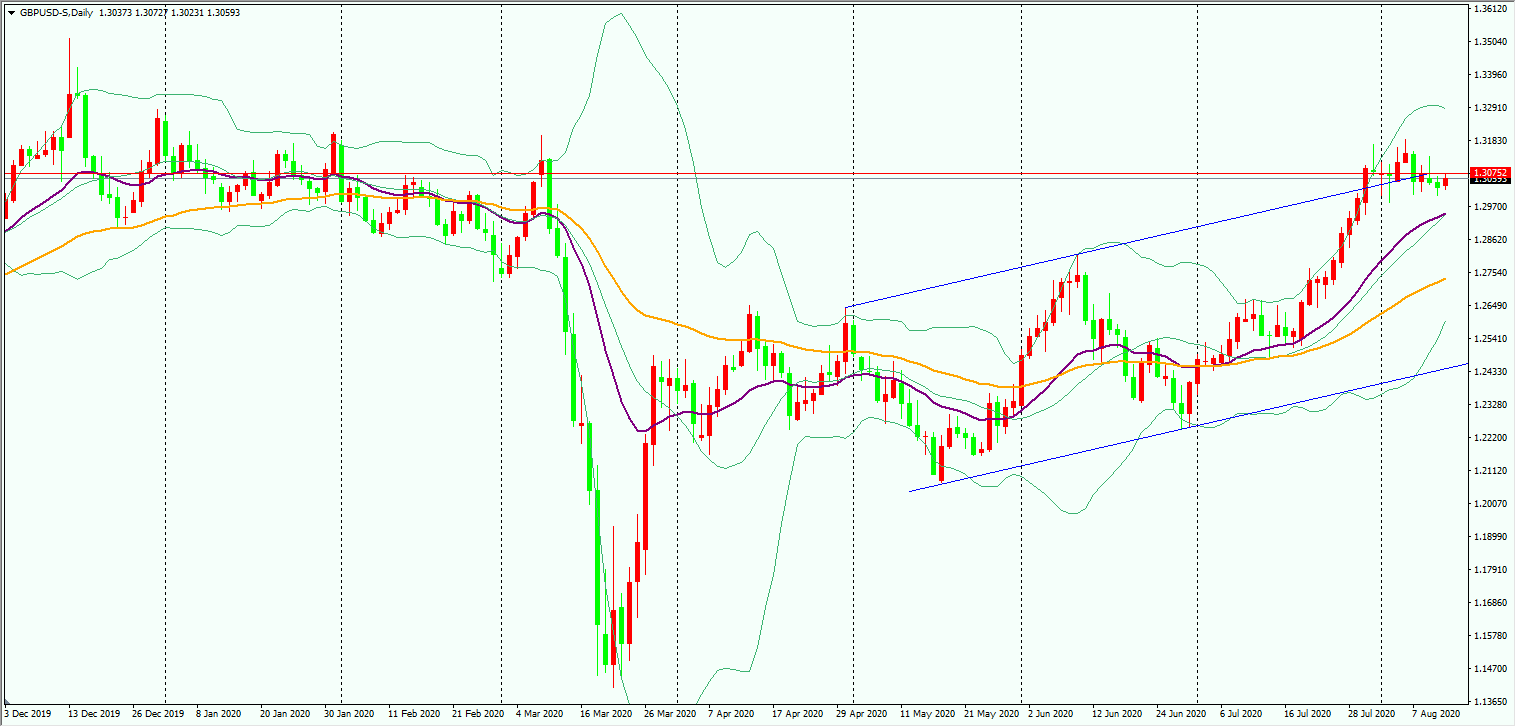Click the 26 Mar 2020 date label
The width and height of the screenshot is (1516, 727).
(x=669, y=715)
